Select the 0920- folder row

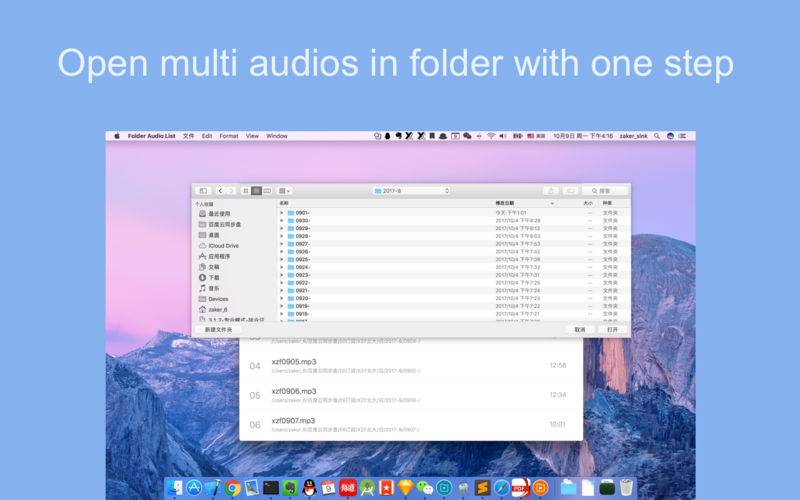click(454, 298)
